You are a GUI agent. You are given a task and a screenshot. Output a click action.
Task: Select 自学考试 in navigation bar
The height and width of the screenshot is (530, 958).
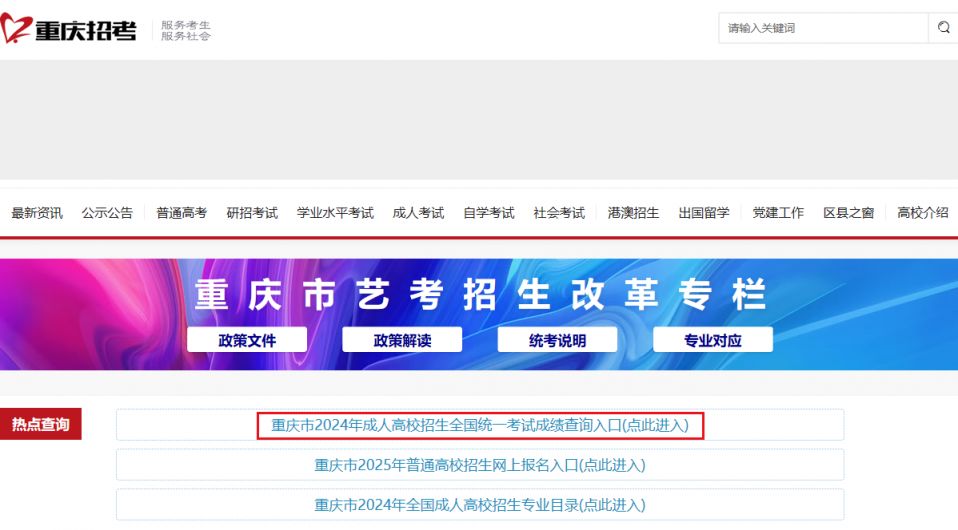[489, 213]
